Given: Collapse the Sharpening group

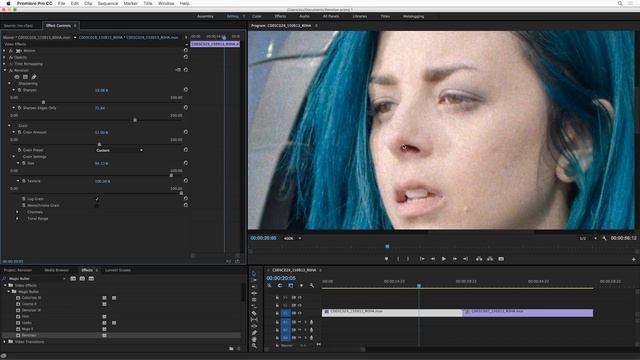Looking at the screenshot, I should click(9, 83).
